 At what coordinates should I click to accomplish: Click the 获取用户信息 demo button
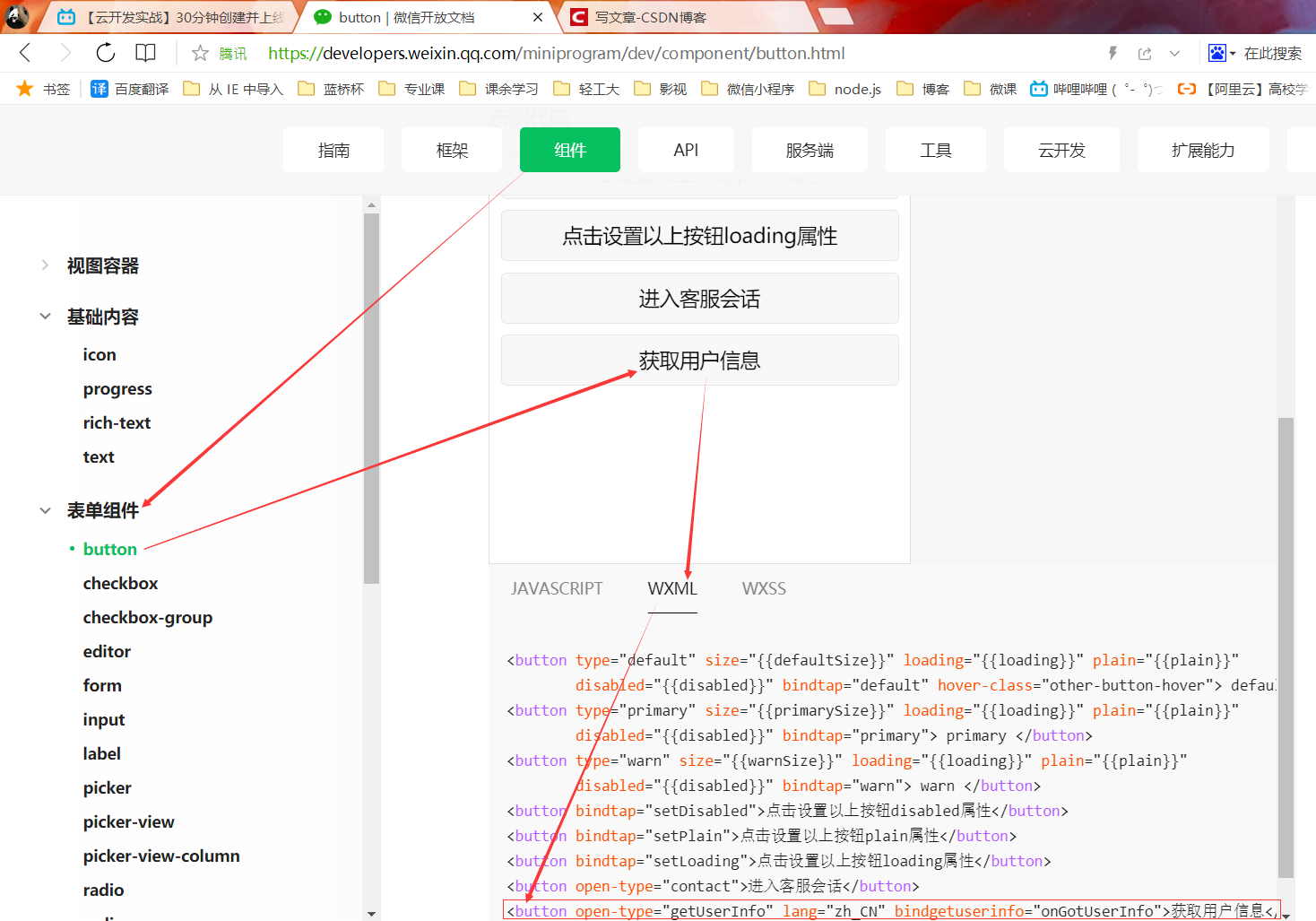click(699, 360)
